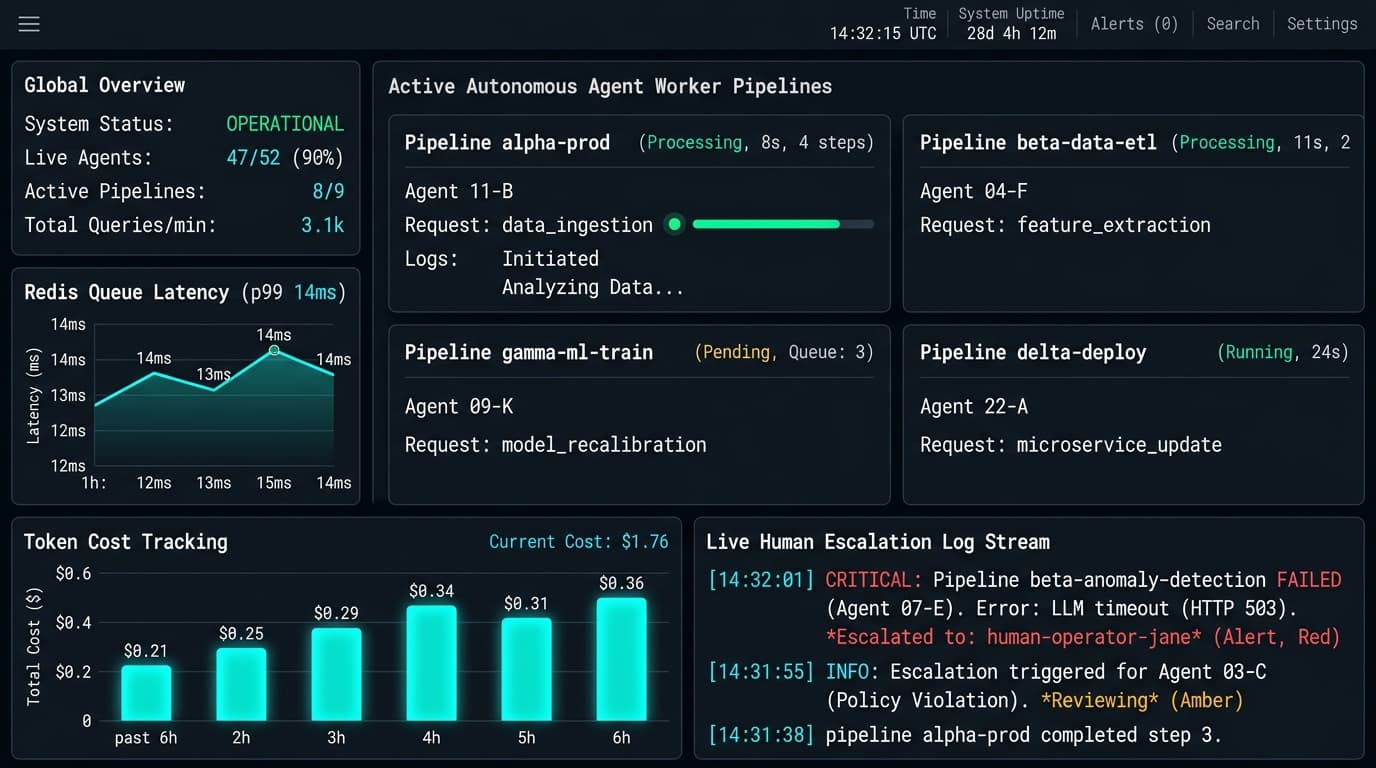Viewport: 1376px width, 768px height.
Task: Select the 2h cost bar
Action: pyautogui.click(x=241, y=684)
